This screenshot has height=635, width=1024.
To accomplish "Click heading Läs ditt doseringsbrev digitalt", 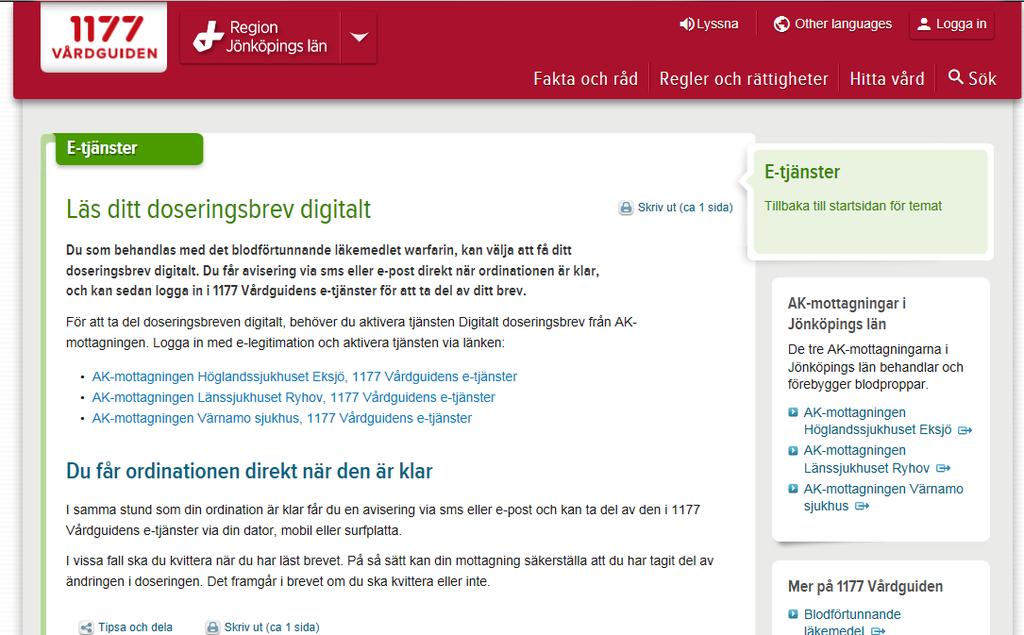I will [218, 210].
